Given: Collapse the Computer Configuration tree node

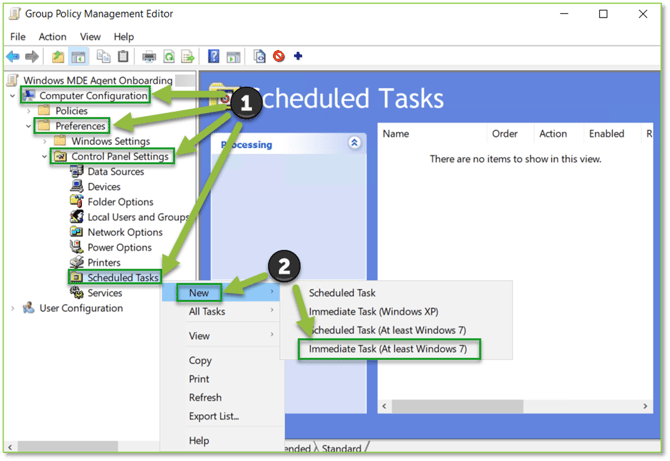Looking at the screenshot, I should [12, 96].
